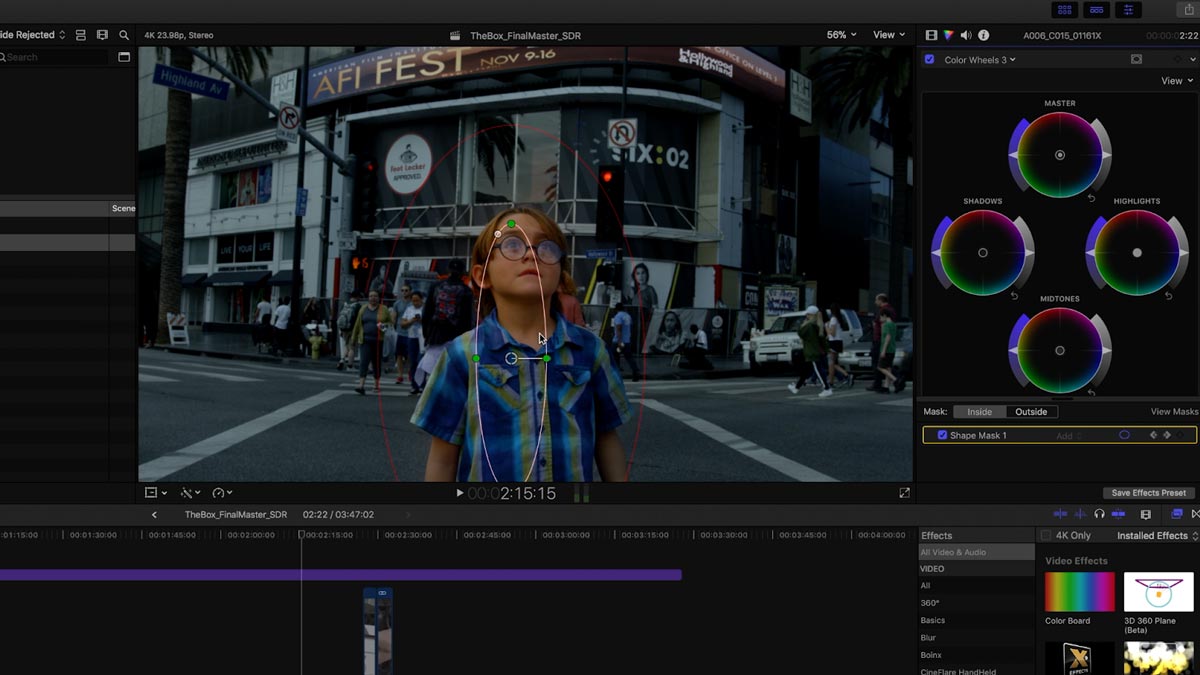The image size is (1200, 675).
Task: Go to previous keyframe on Shape Mask 1
Action: point(1154,436)
